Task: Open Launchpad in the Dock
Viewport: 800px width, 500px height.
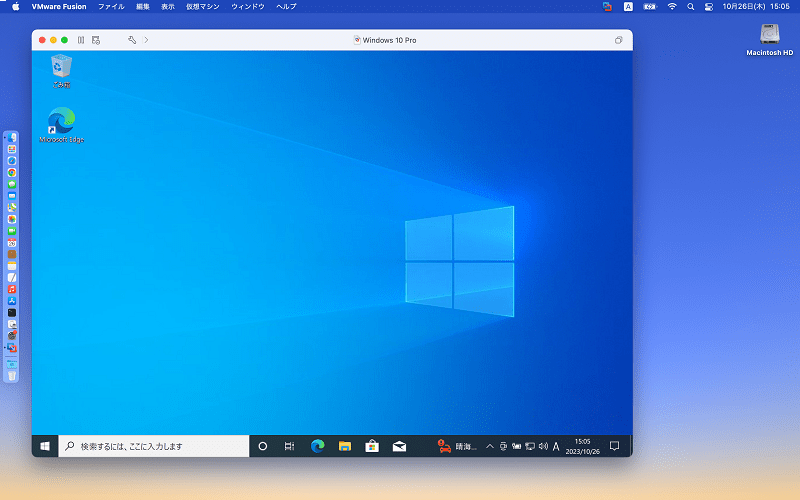Action: (12, 149)
